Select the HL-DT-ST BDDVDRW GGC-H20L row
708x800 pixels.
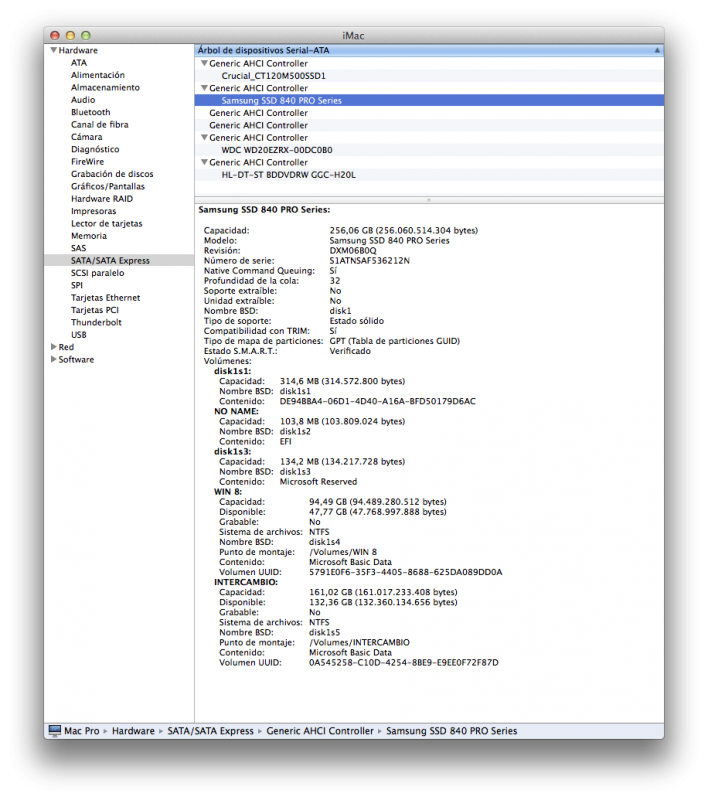point(429,174)
